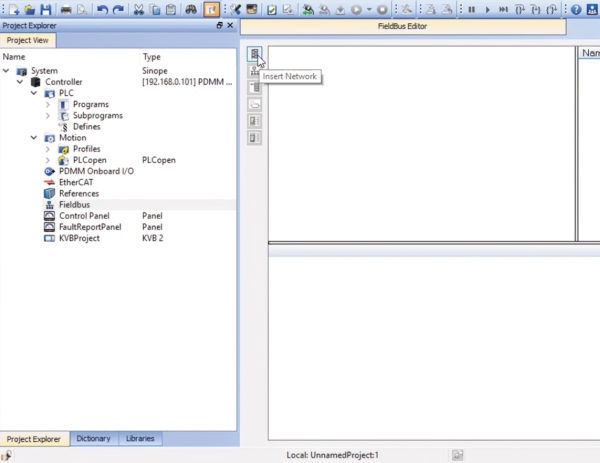
Task: Select the PDMM Onboard I/O item
Action: pyautogui.click(x=96, y=171)
